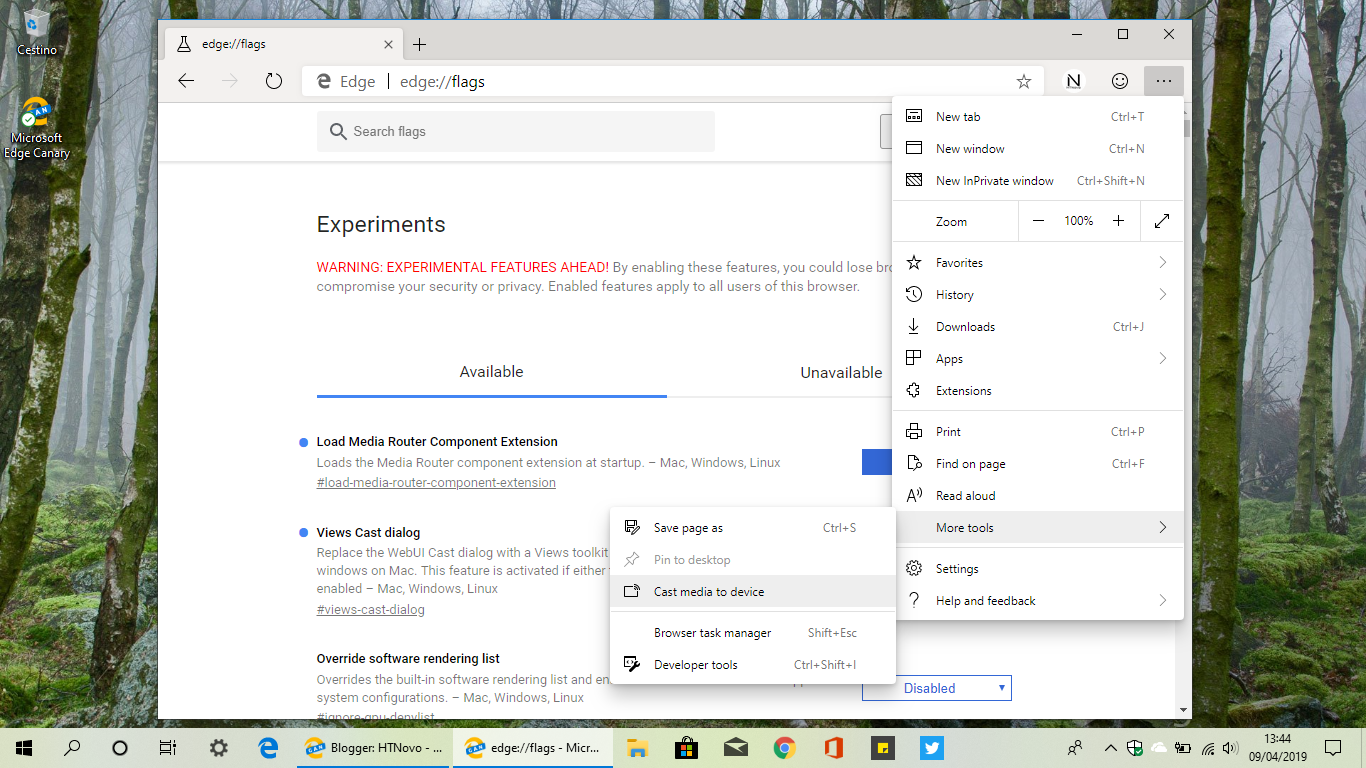
Task: Enter full screen via the expand icon
Action: tap(1161, 220)
